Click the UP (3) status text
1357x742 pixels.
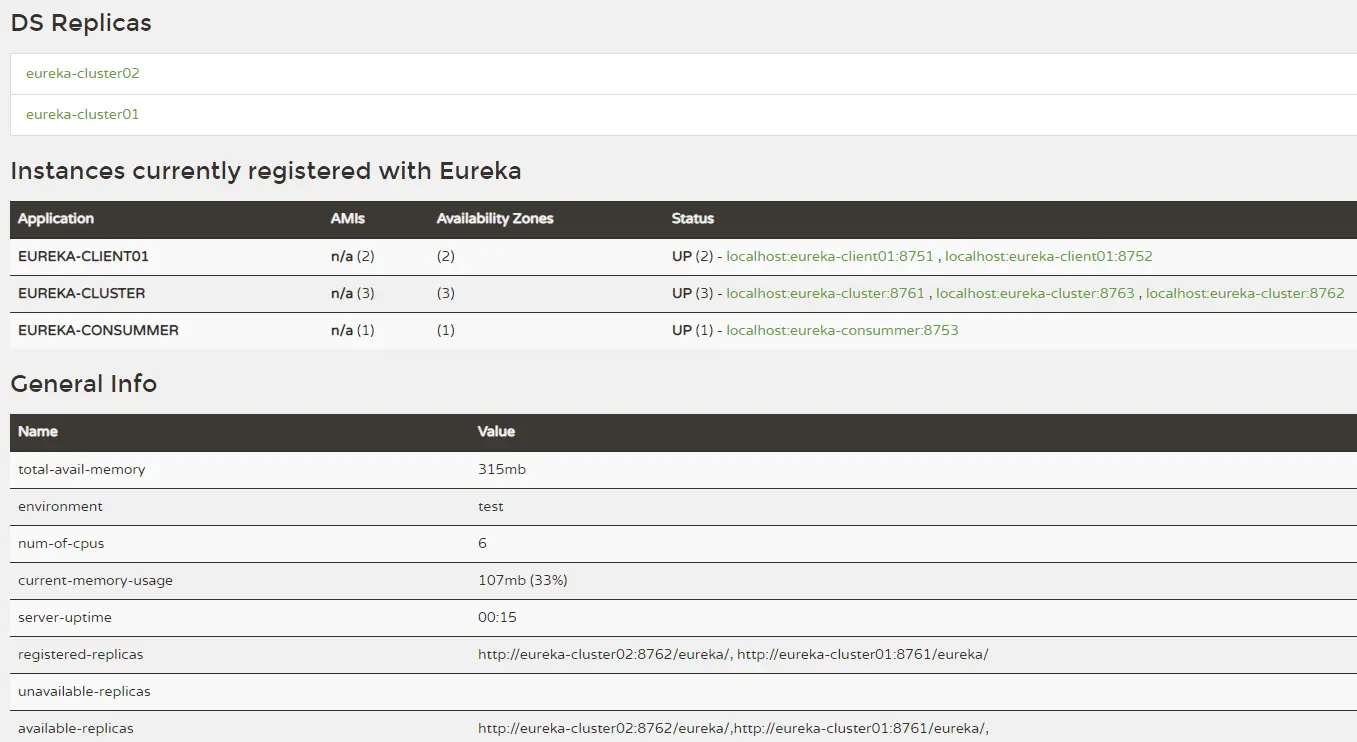point(692,293)
